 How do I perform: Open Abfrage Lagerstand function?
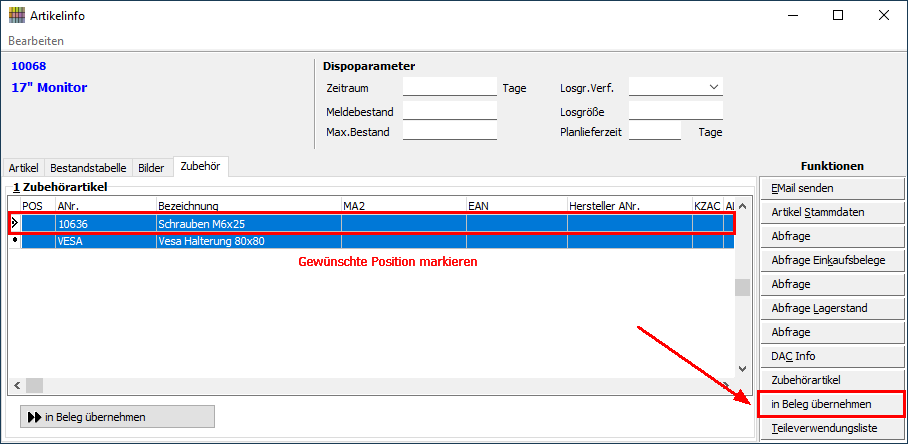pos(831,308)
